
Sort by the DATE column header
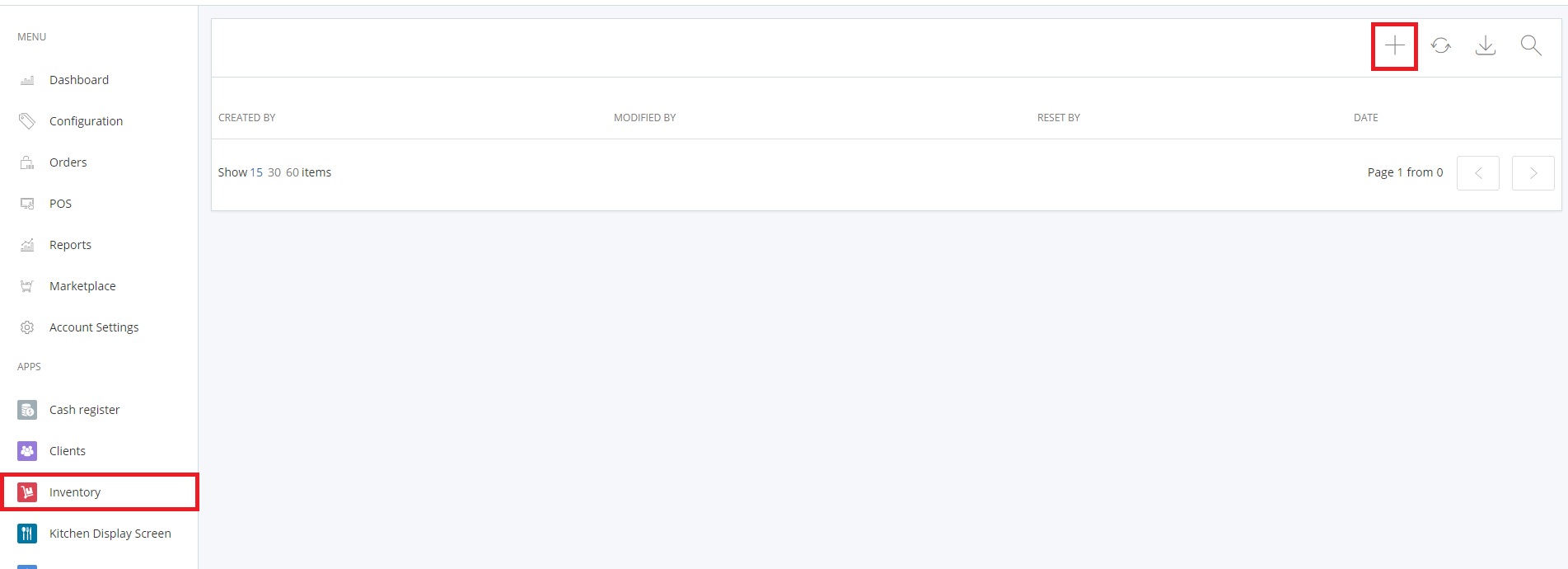pyautogui.click(x=1366, y=118)
